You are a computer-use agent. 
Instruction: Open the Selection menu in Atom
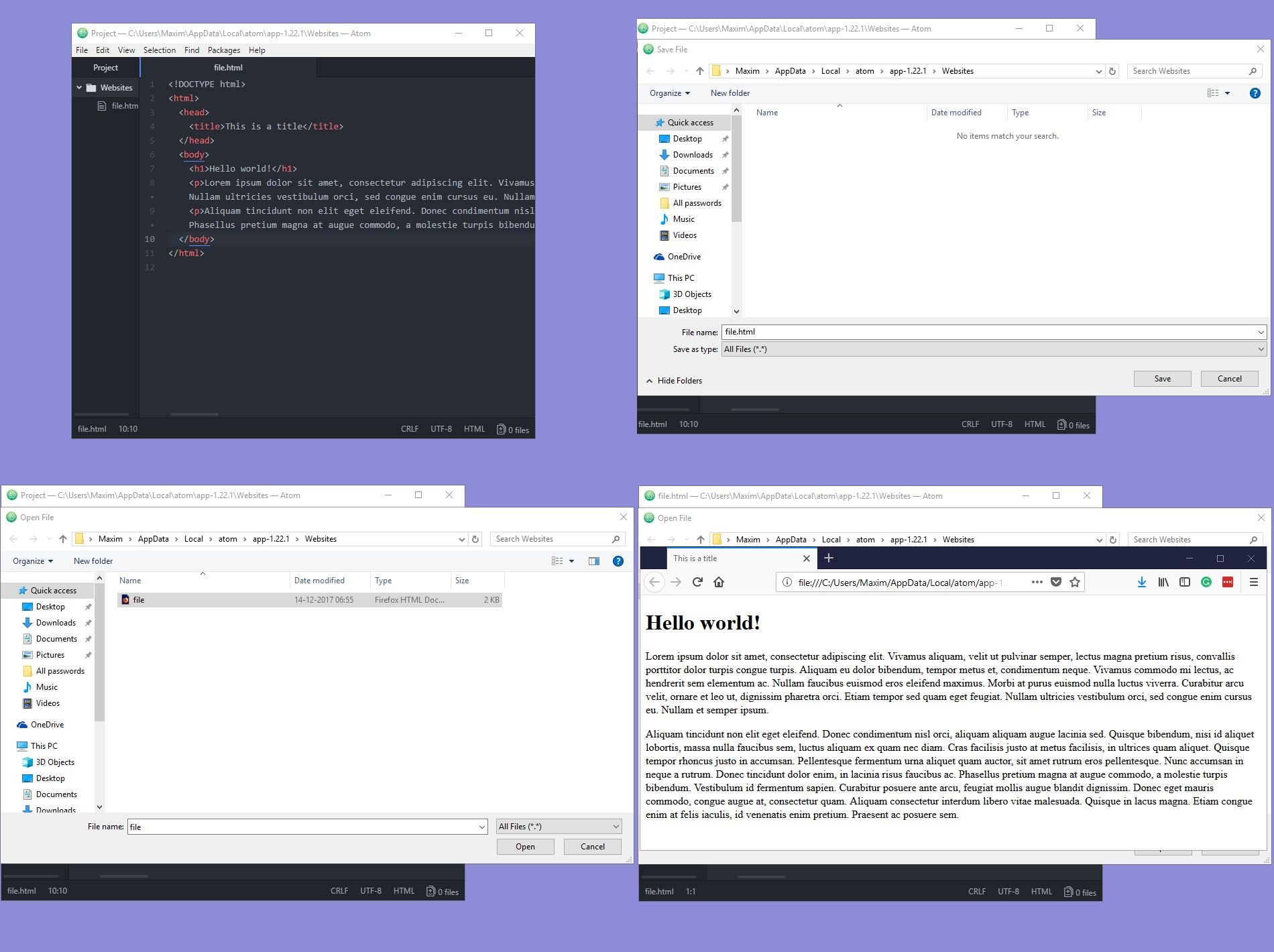[x=160, y=50]
